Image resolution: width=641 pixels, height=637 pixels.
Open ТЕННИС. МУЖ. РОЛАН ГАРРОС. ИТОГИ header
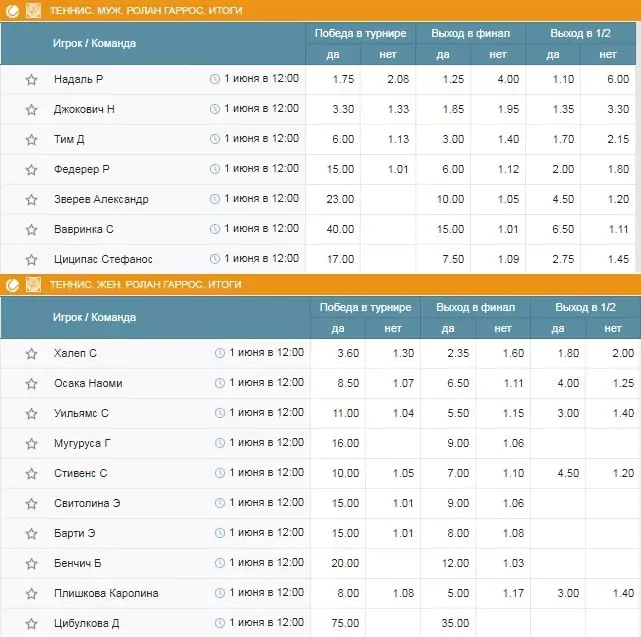146,11
